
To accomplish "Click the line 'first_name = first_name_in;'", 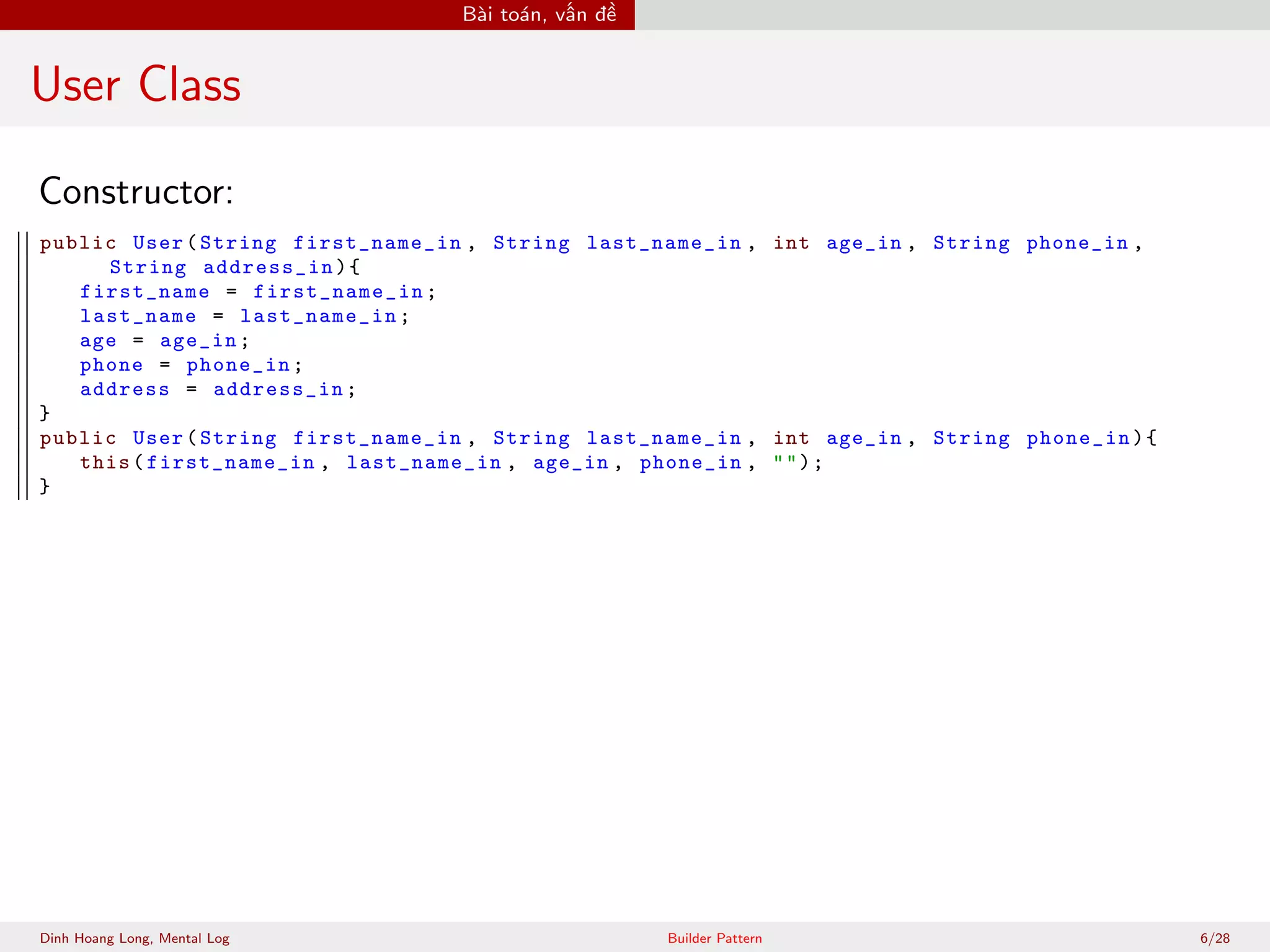I will [258, 292].
